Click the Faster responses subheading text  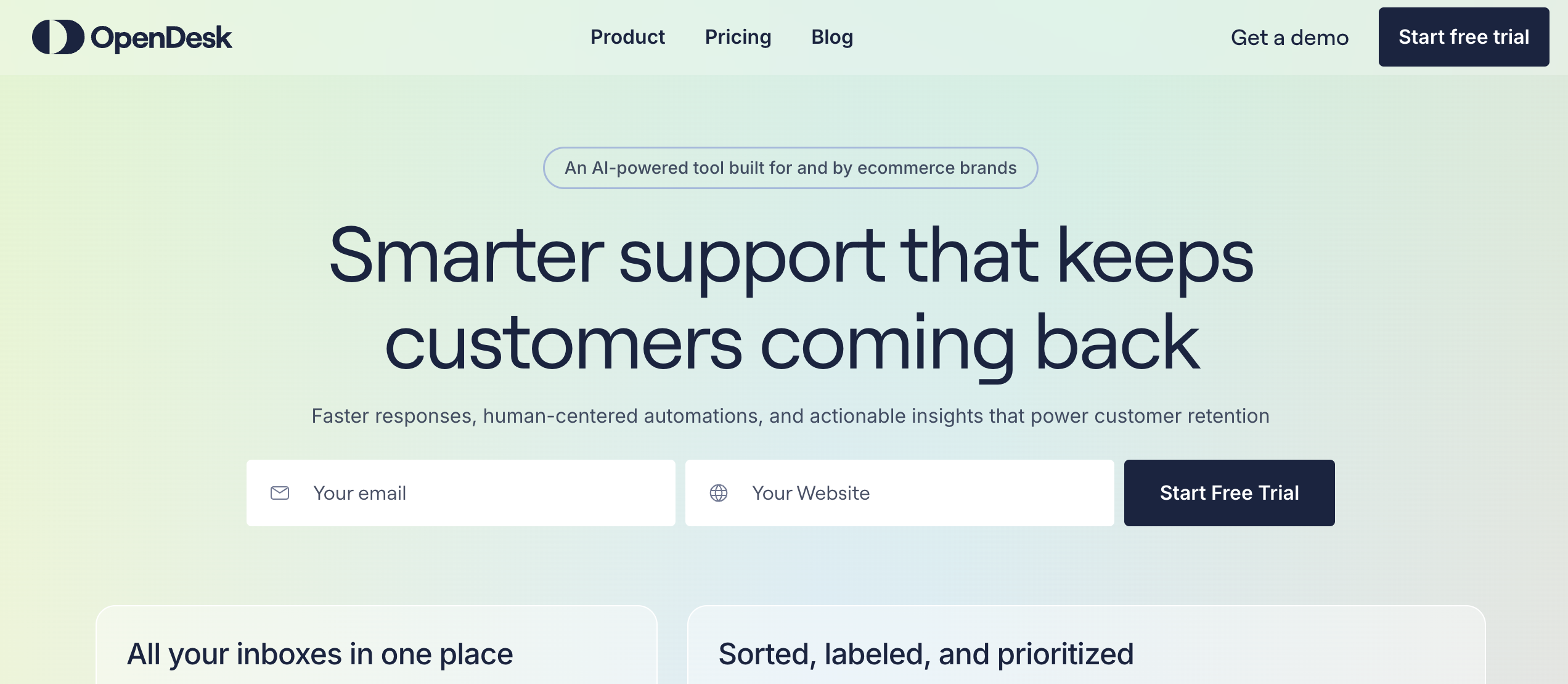[x=790, y=416]
